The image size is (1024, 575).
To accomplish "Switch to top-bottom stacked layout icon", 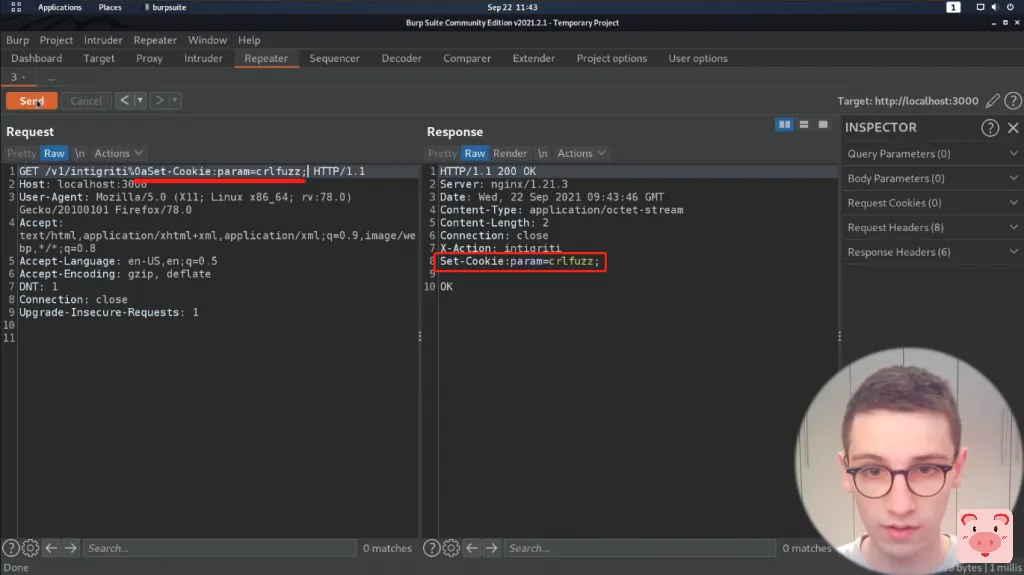I will click(804, 125).
